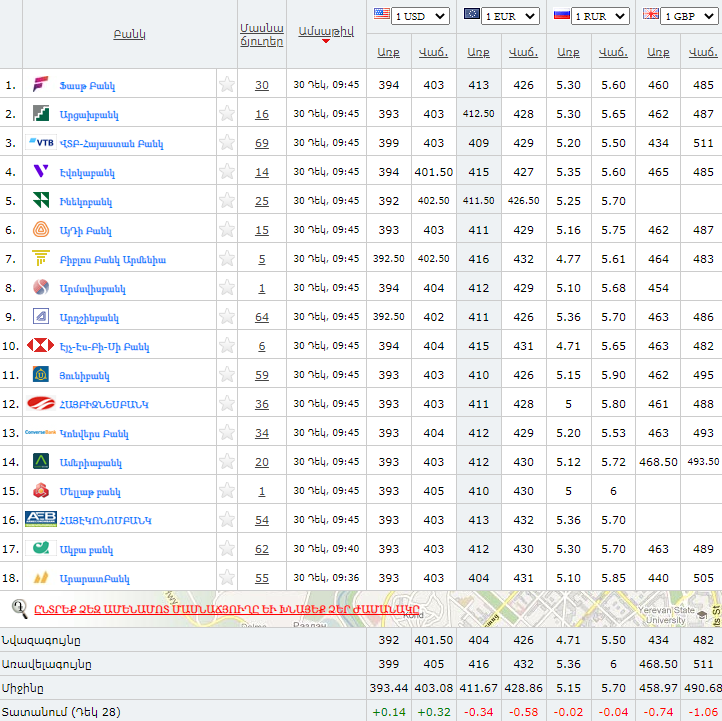Screen dimensions: 722x721
Task: Open the row 13 Converse bank name link
Action: [x=94, y=433]
